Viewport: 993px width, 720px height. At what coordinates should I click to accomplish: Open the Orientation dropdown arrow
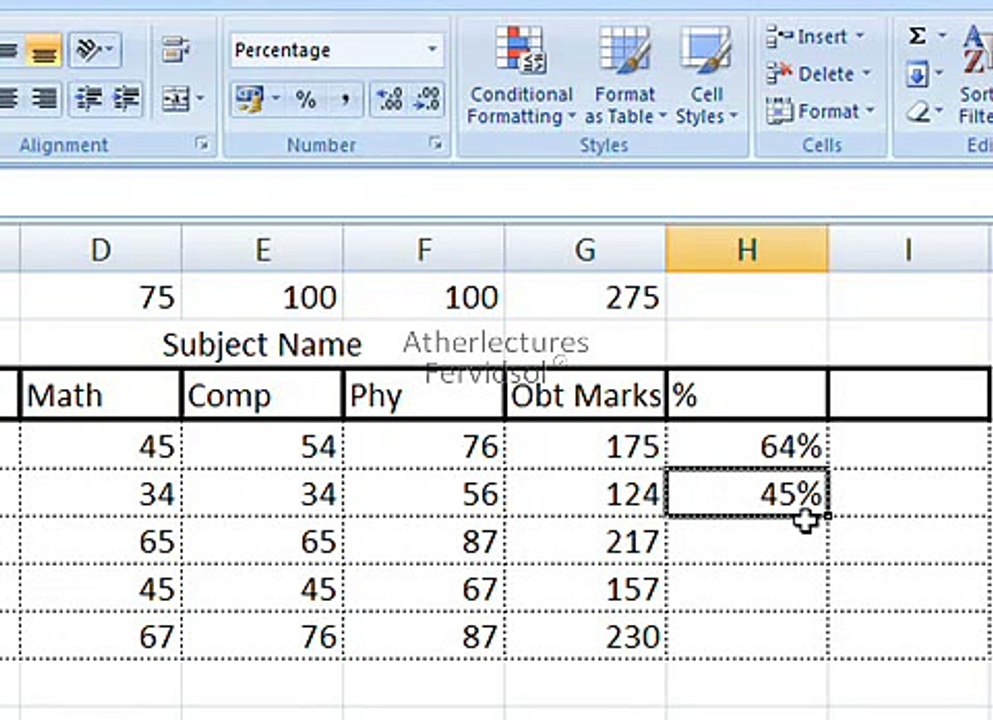[110, 49]
